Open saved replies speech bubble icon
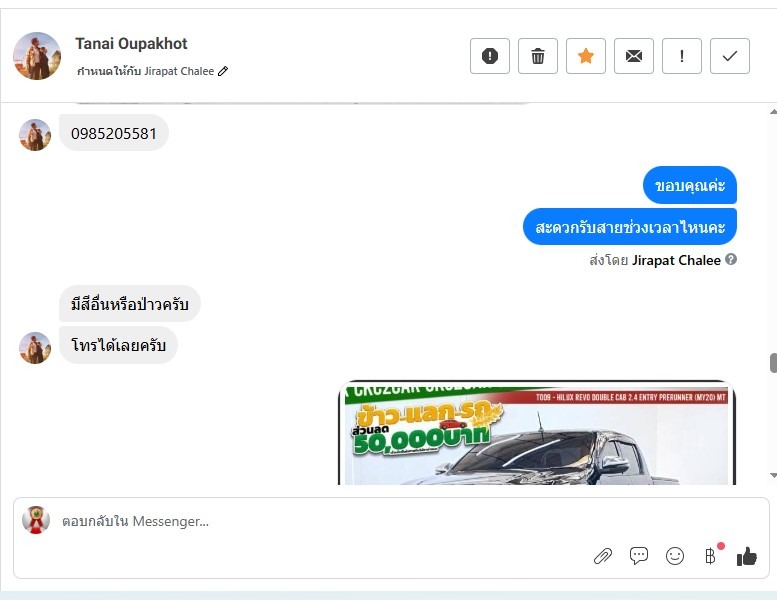Viewport: 777px width, 600px height. [x=639, y=556]
